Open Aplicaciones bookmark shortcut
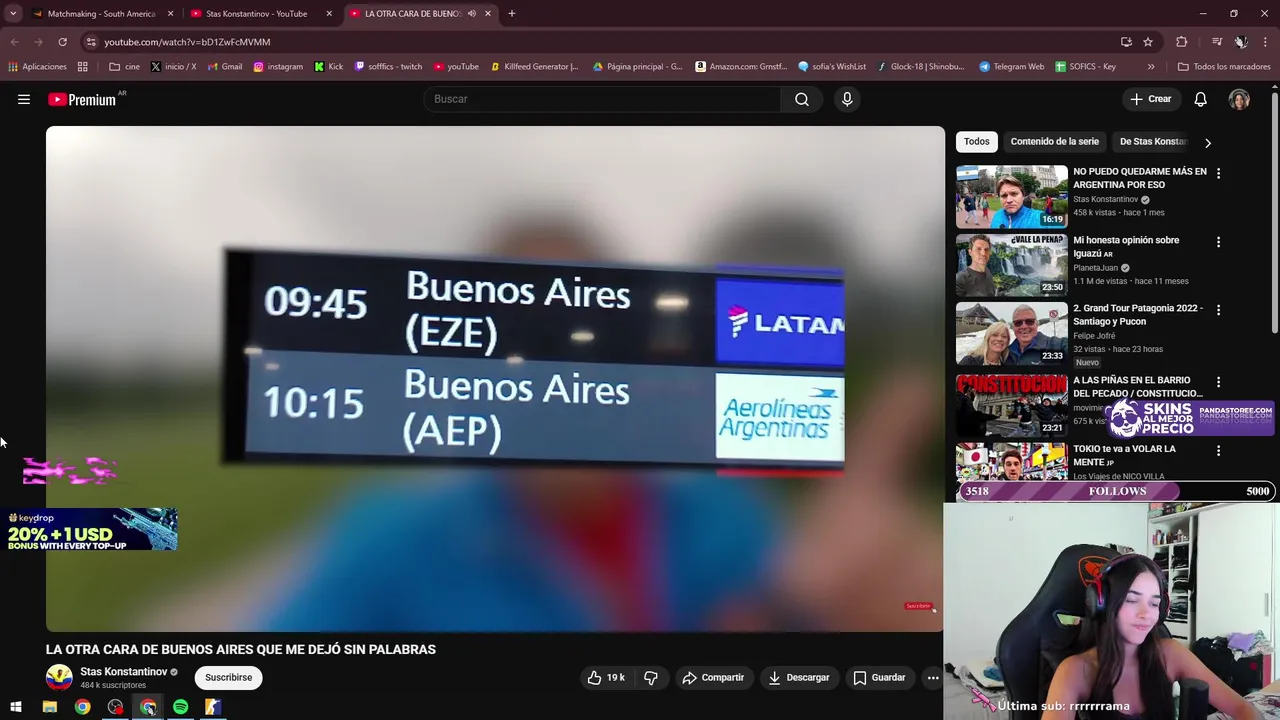Viewport: 1280px width, 720px height. coord(37,67)
